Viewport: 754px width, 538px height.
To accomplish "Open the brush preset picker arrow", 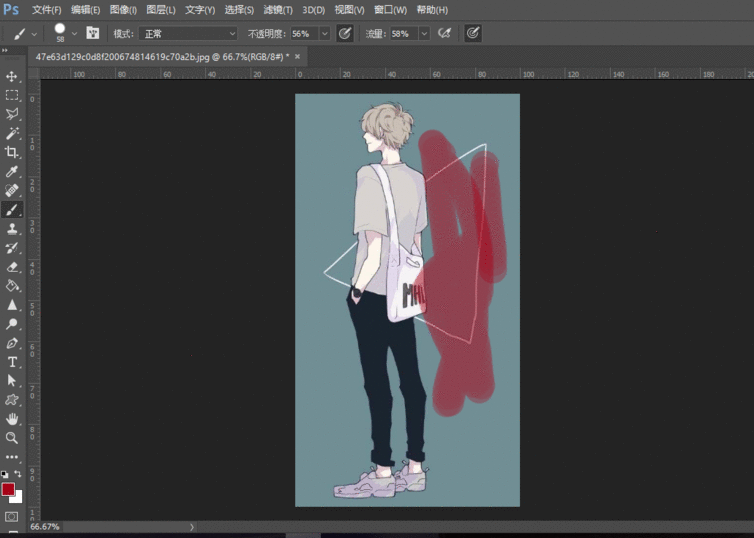I will 74,33.
